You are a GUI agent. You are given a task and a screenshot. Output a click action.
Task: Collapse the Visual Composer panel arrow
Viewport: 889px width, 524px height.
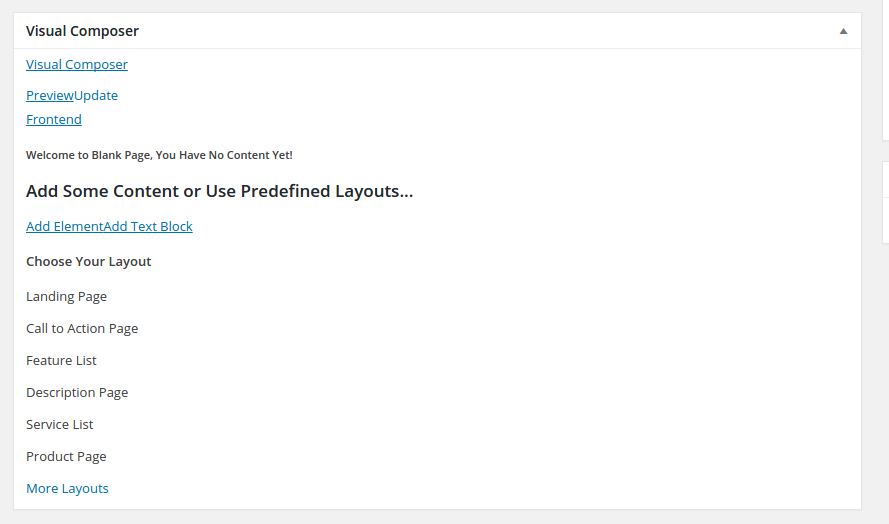(843, 31)
